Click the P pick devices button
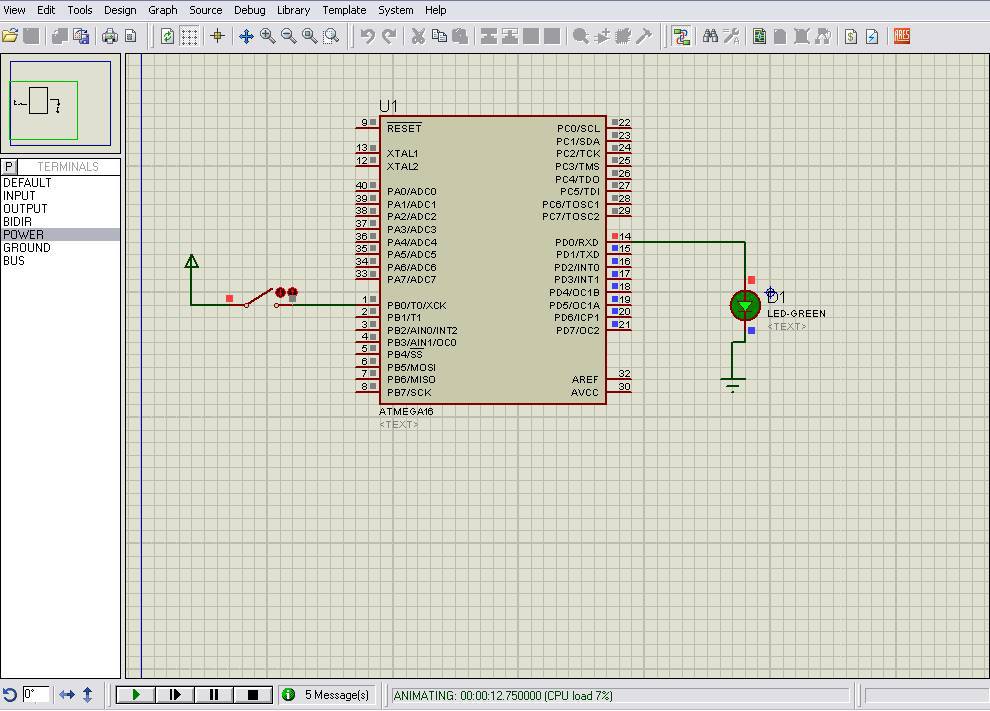The image size is (990, 711). (x=9, y=167)
